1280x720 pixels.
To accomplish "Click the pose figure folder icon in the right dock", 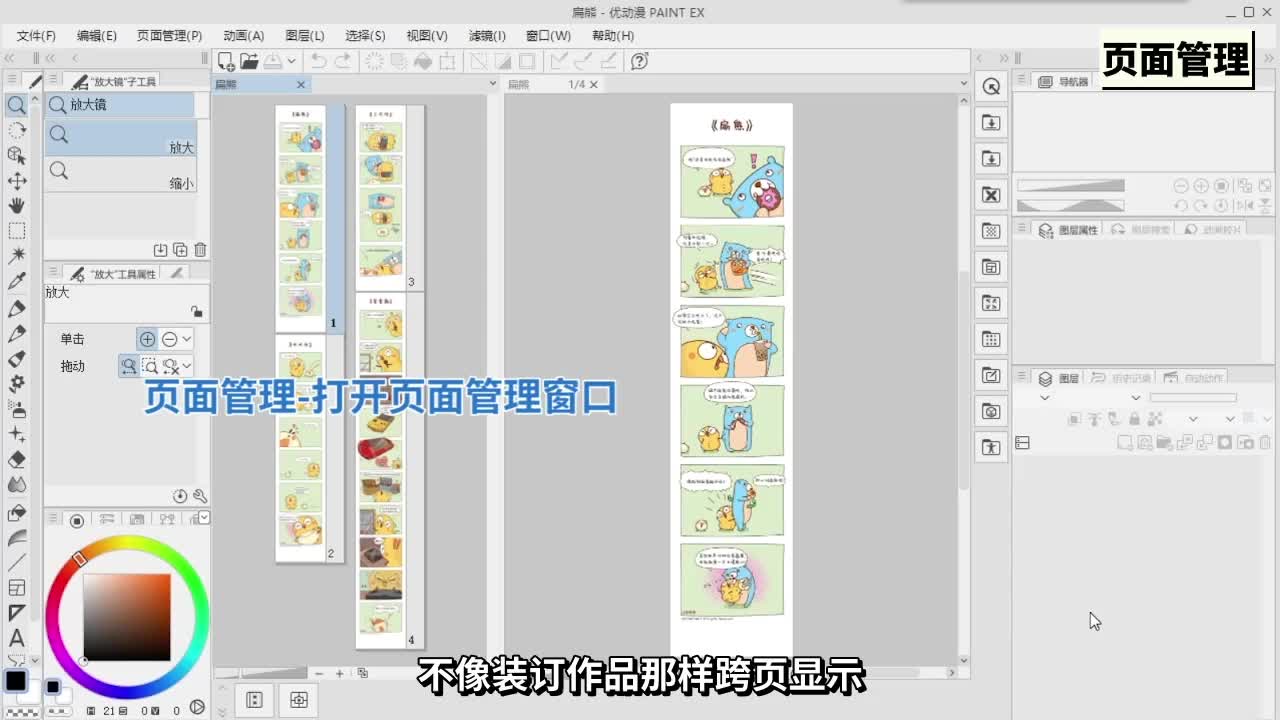I will 991,447.
